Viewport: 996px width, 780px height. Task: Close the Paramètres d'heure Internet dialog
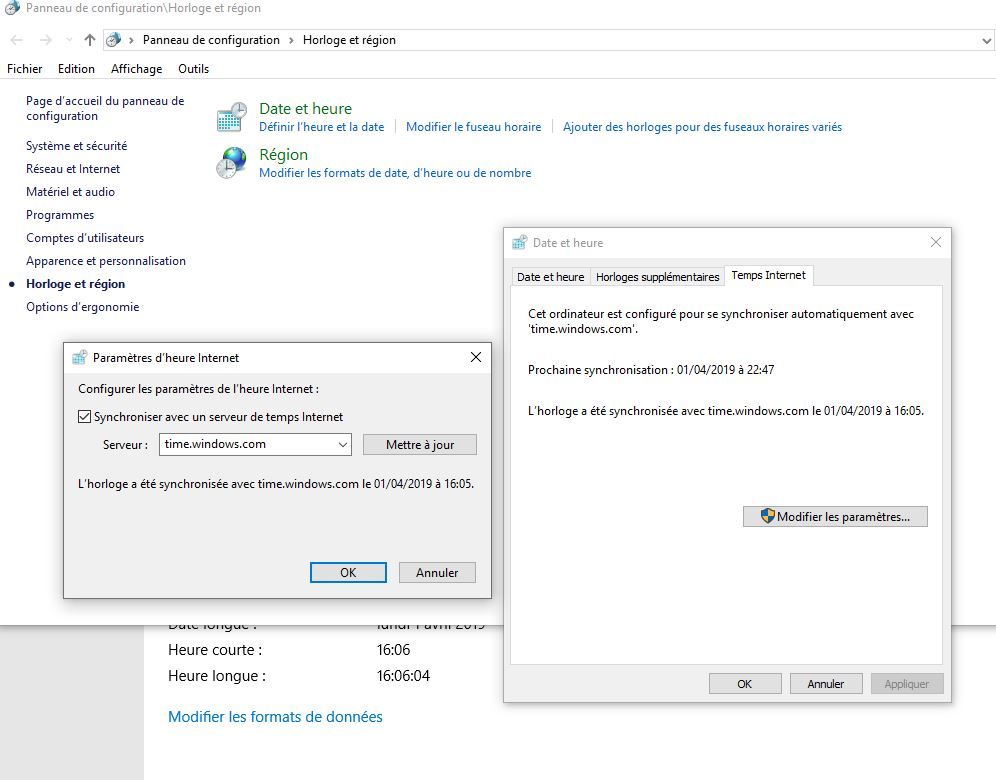[x=476, y=358]
